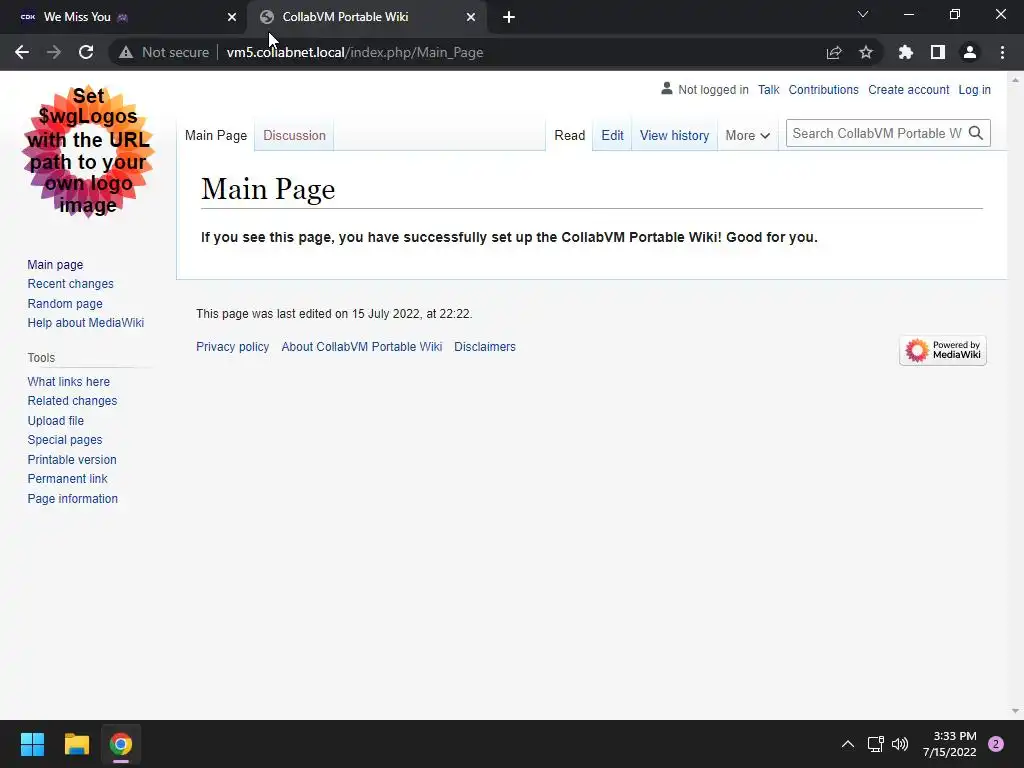Open the Disclaimers link
The image size is (1024, 768).
485,347
